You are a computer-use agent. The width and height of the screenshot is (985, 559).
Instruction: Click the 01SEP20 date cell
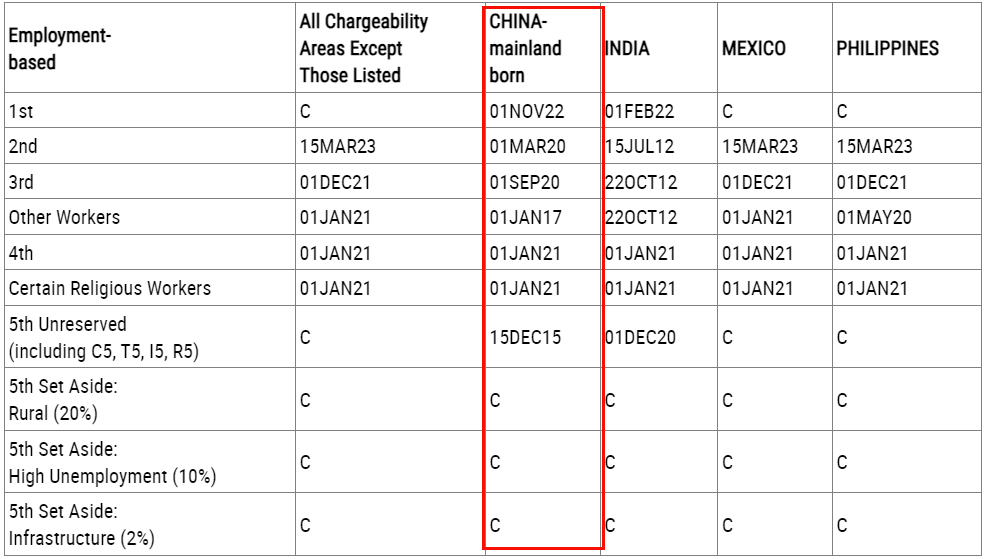(526, 182)
